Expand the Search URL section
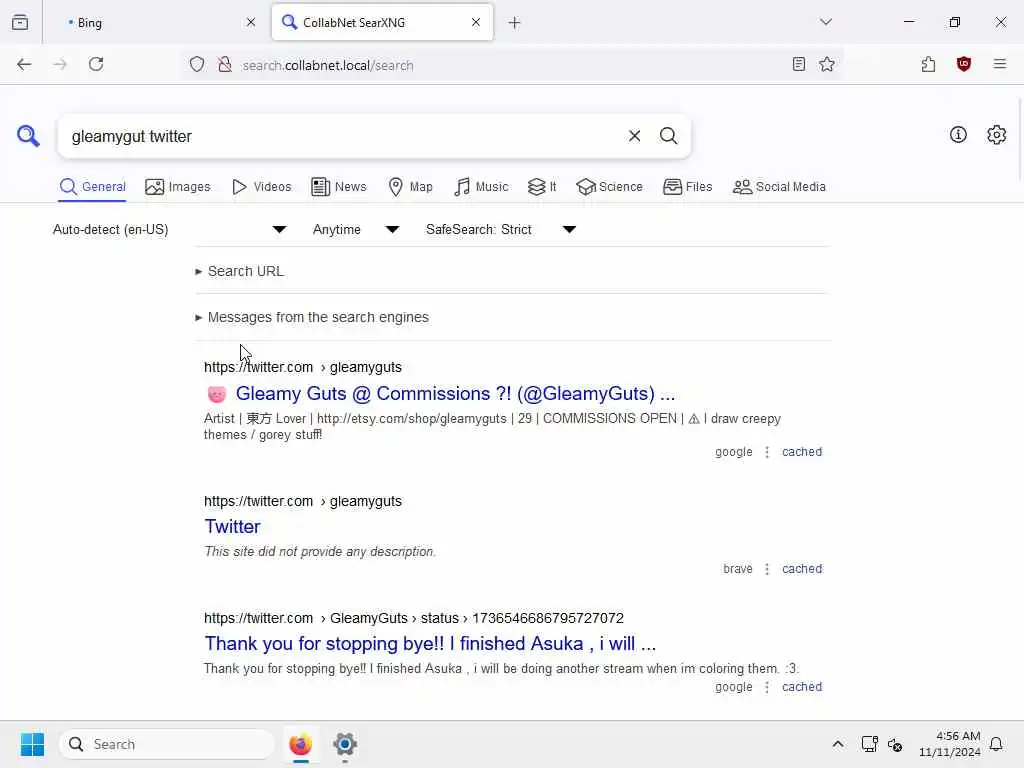 coord(240,271)
